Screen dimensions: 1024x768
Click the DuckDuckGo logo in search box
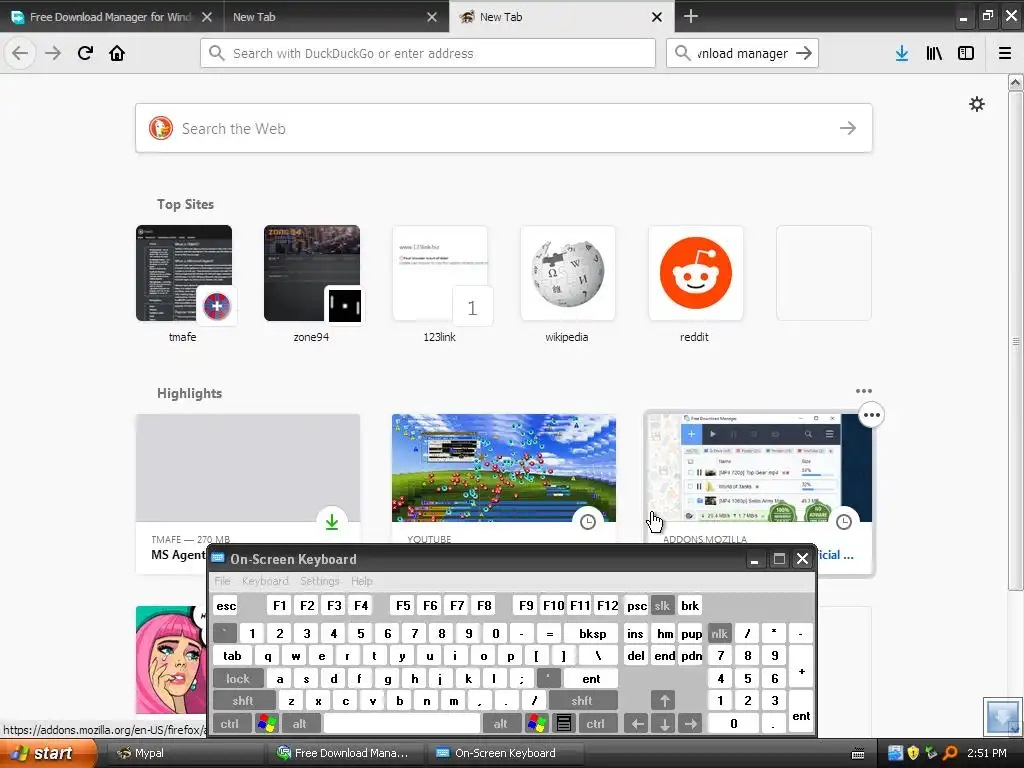click(161, 128)
